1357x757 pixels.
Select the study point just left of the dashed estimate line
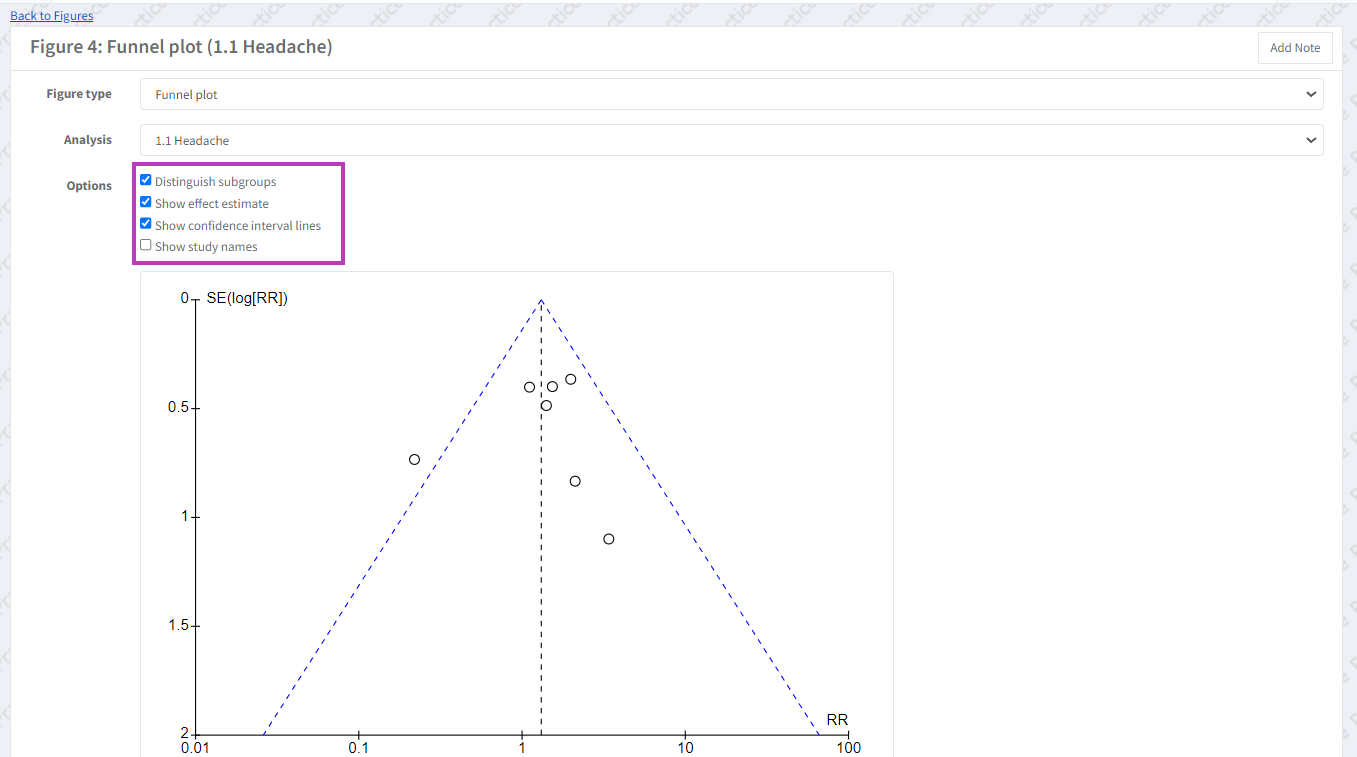(529, 387)
